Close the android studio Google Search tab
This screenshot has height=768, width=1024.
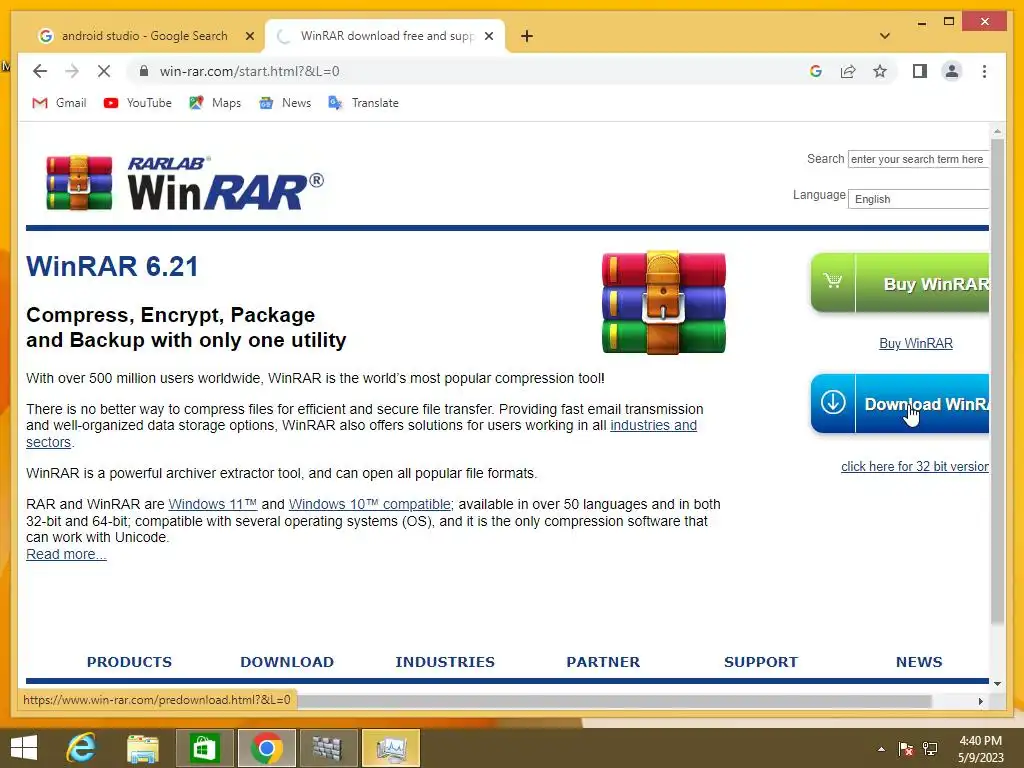(x=249, y=36)
